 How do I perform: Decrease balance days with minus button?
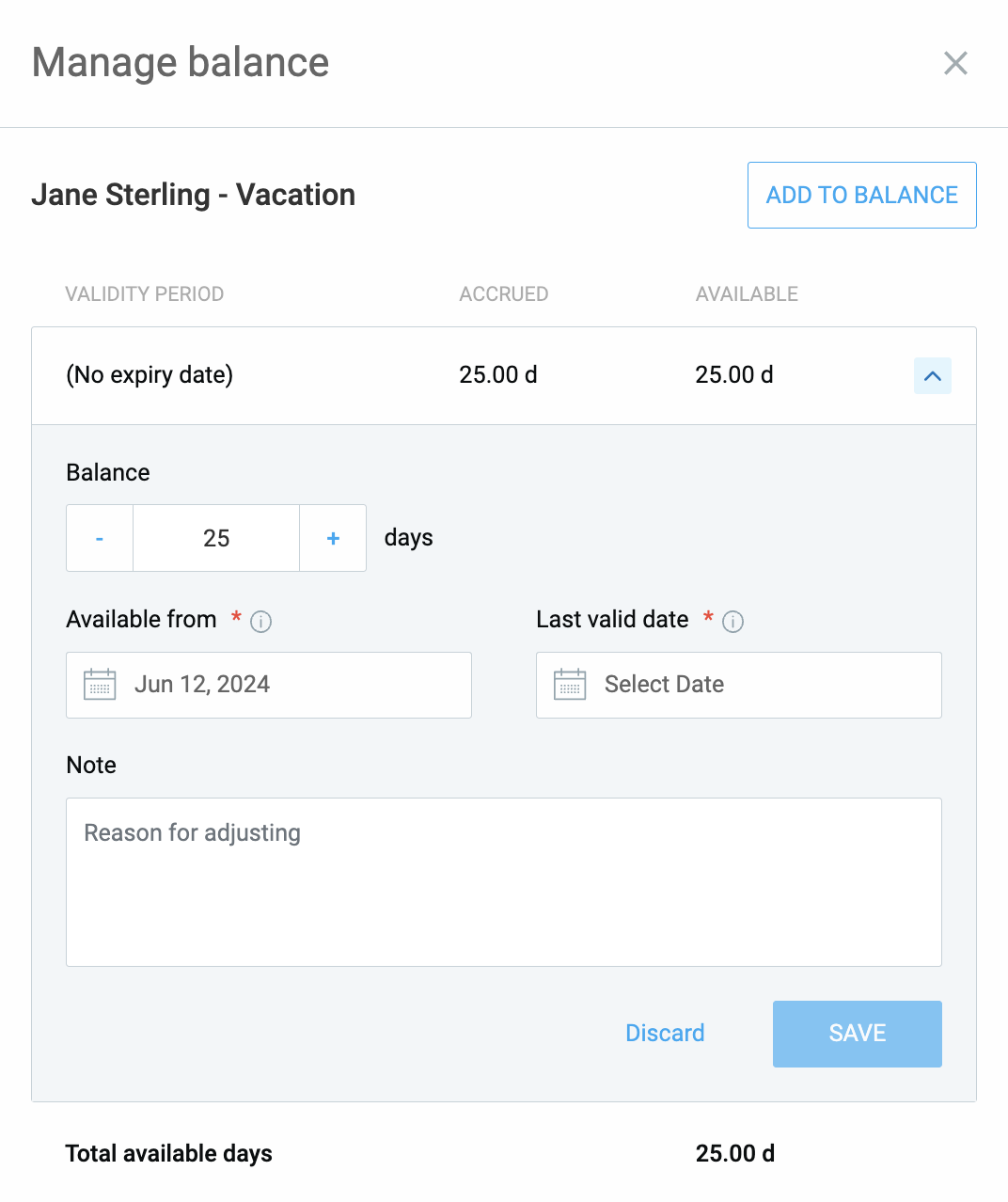point(100,538)
